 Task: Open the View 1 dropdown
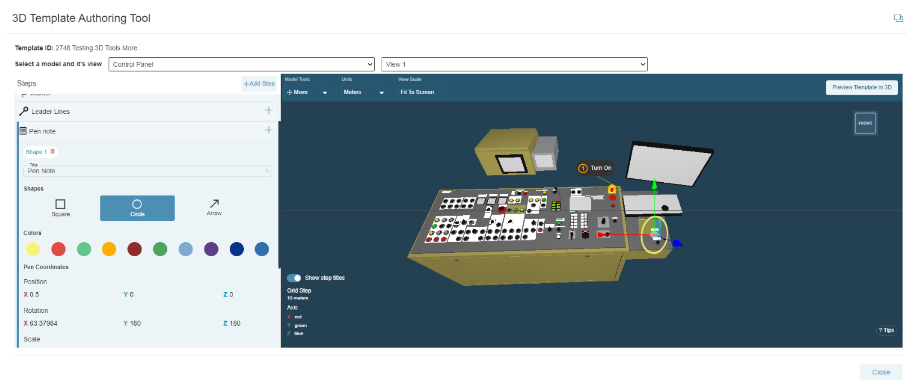tap(515, 64)
